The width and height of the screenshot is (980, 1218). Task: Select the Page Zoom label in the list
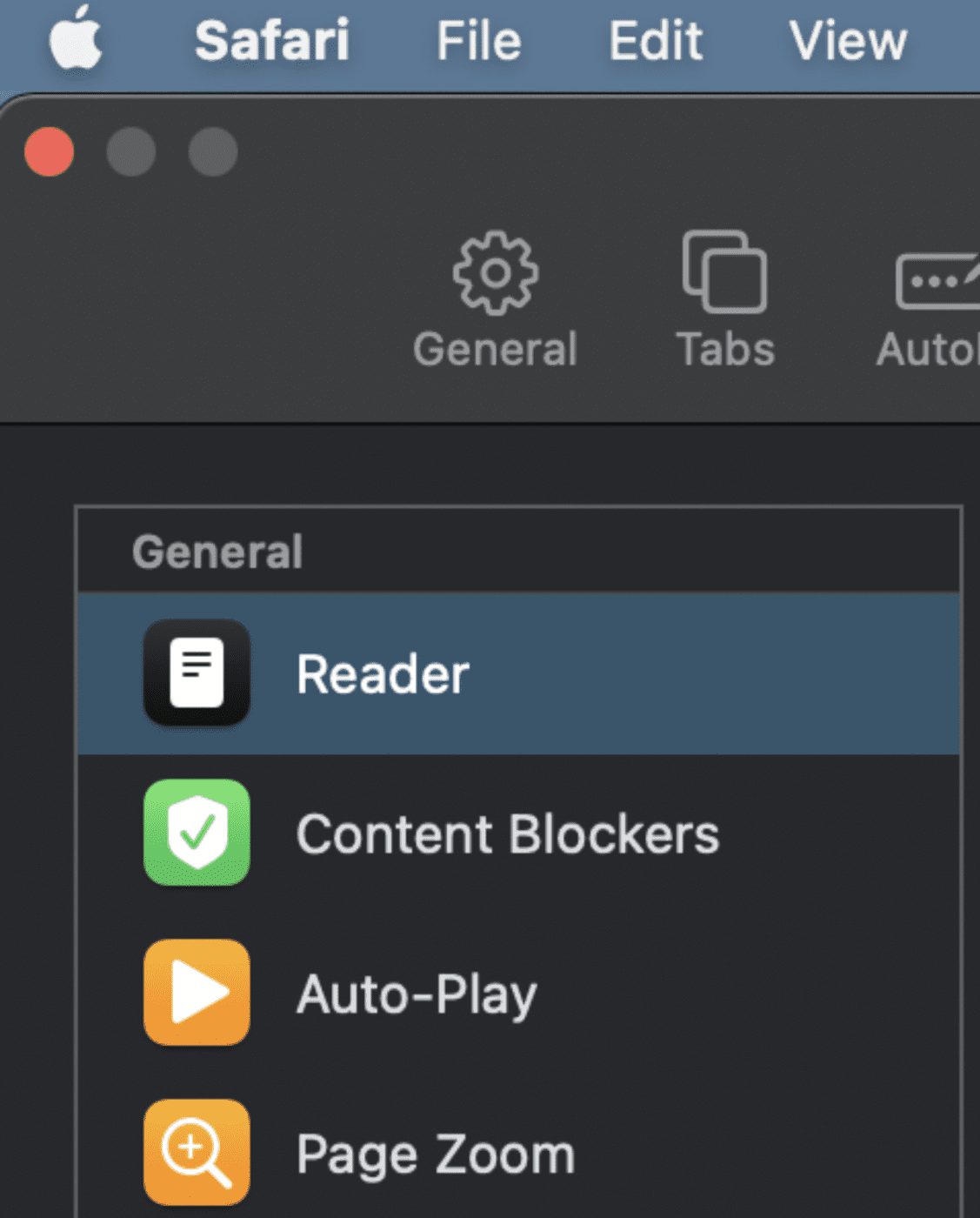click(436, 1154)
